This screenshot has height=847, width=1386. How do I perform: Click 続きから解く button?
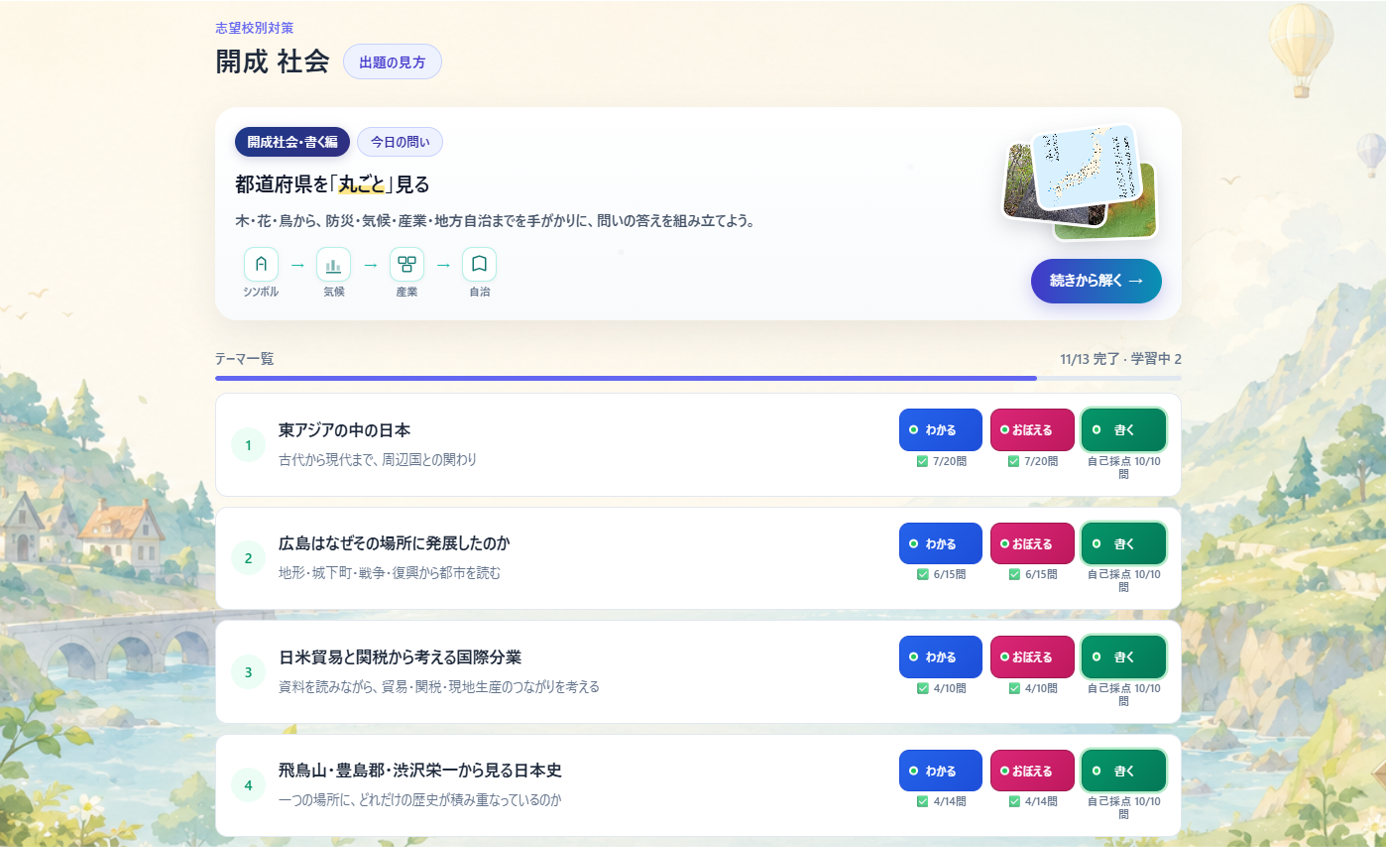coord(1096,281)
